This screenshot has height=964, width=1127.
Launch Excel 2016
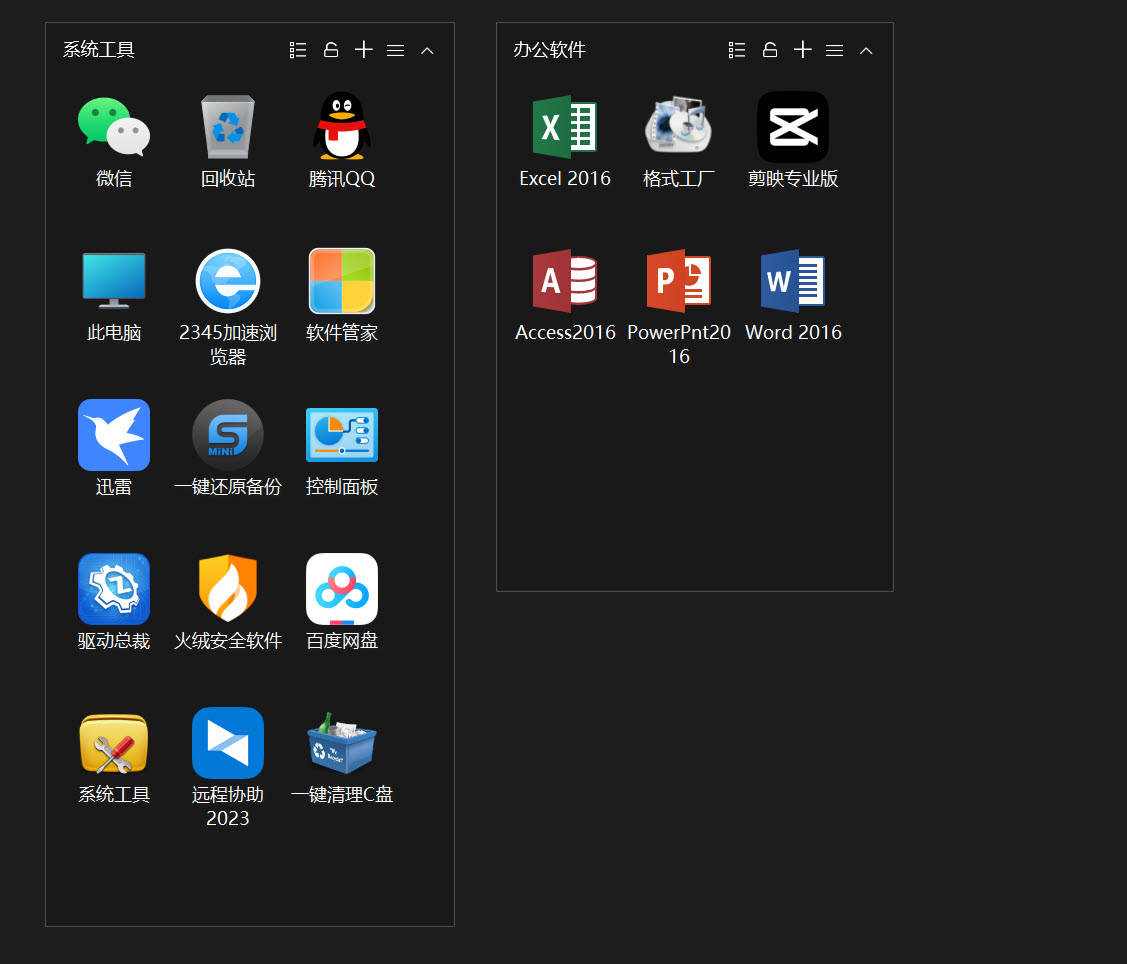pyautogui.click(x=565, y=127)
